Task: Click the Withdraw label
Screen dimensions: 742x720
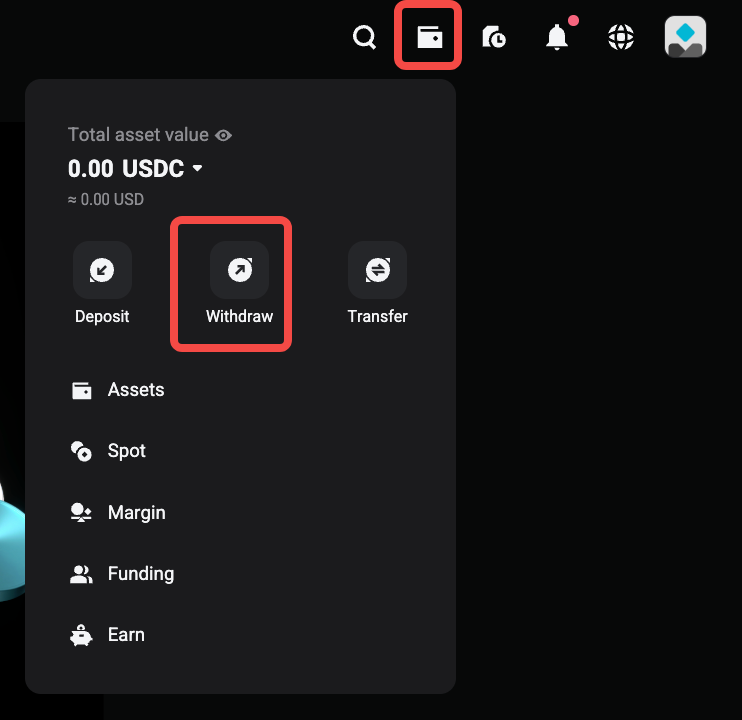Action: coord(239,316)
